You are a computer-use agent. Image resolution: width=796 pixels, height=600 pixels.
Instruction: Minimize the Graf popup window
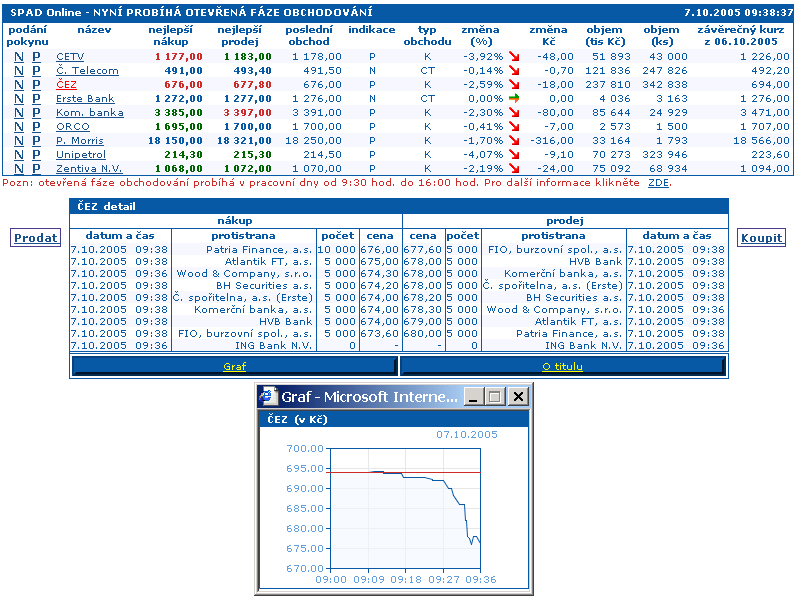tap(474, 397)
